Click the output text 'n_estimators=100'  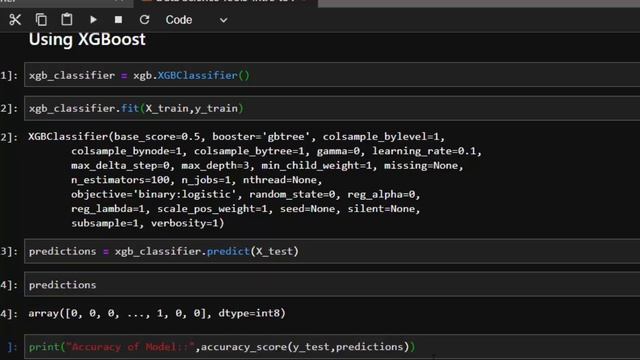point(120,180)
